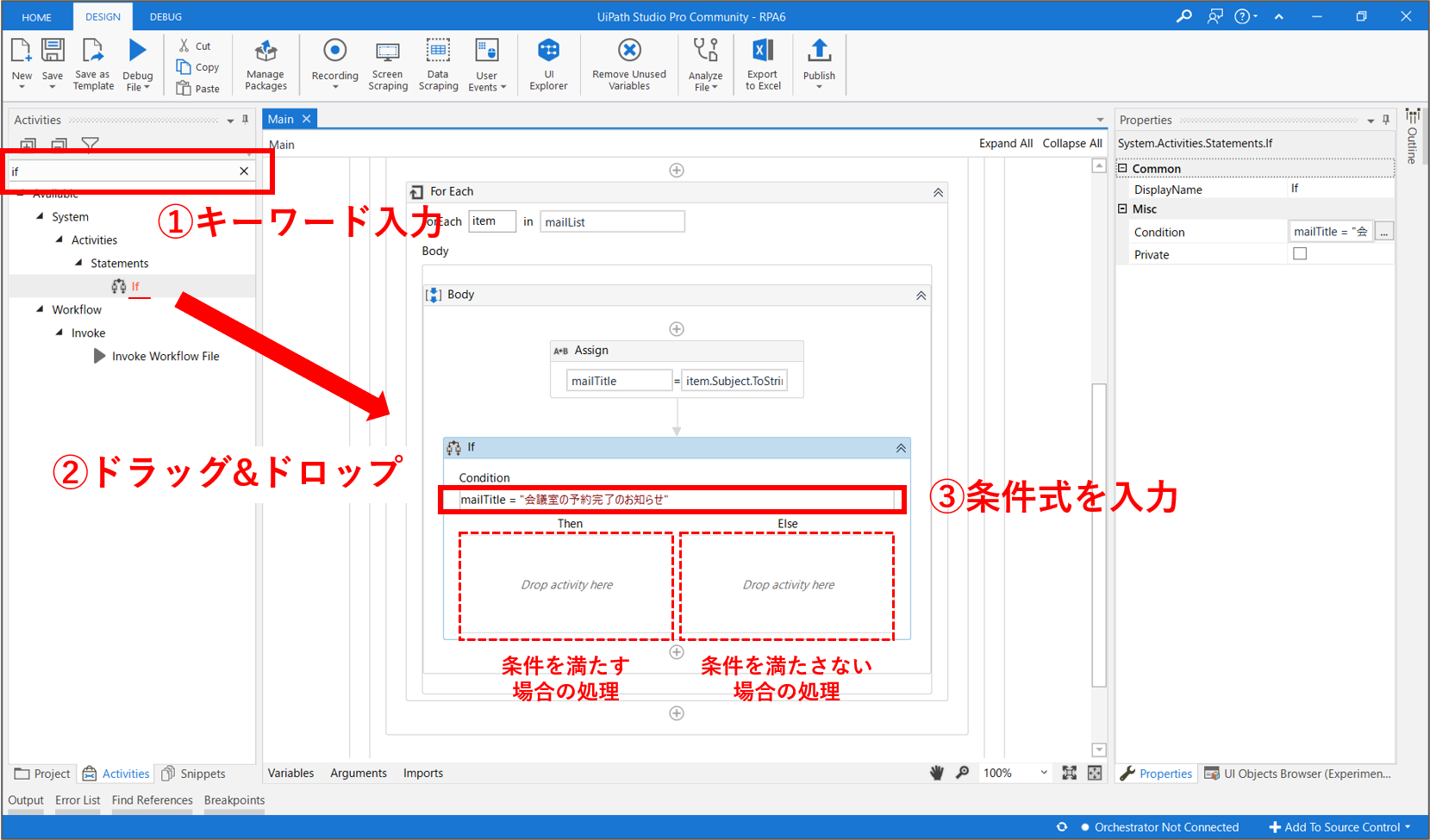1430x840 pixels.
Task: Click Collapse All in designer
Action: tap(1071, 143)
